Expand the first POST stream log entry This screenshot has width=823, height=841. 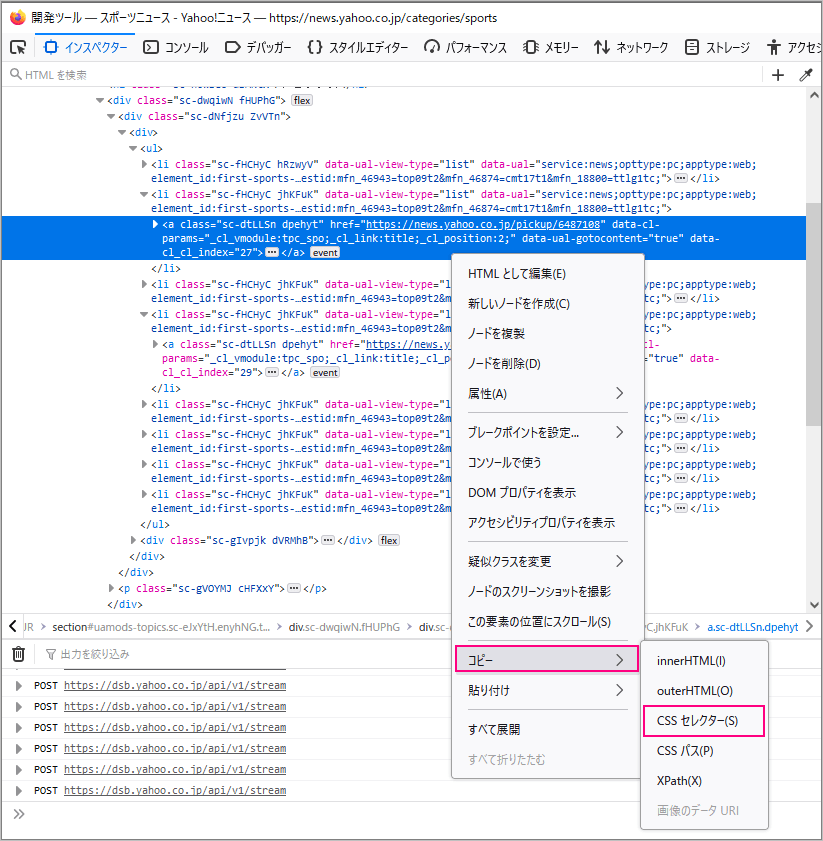[x=19, y=685]
